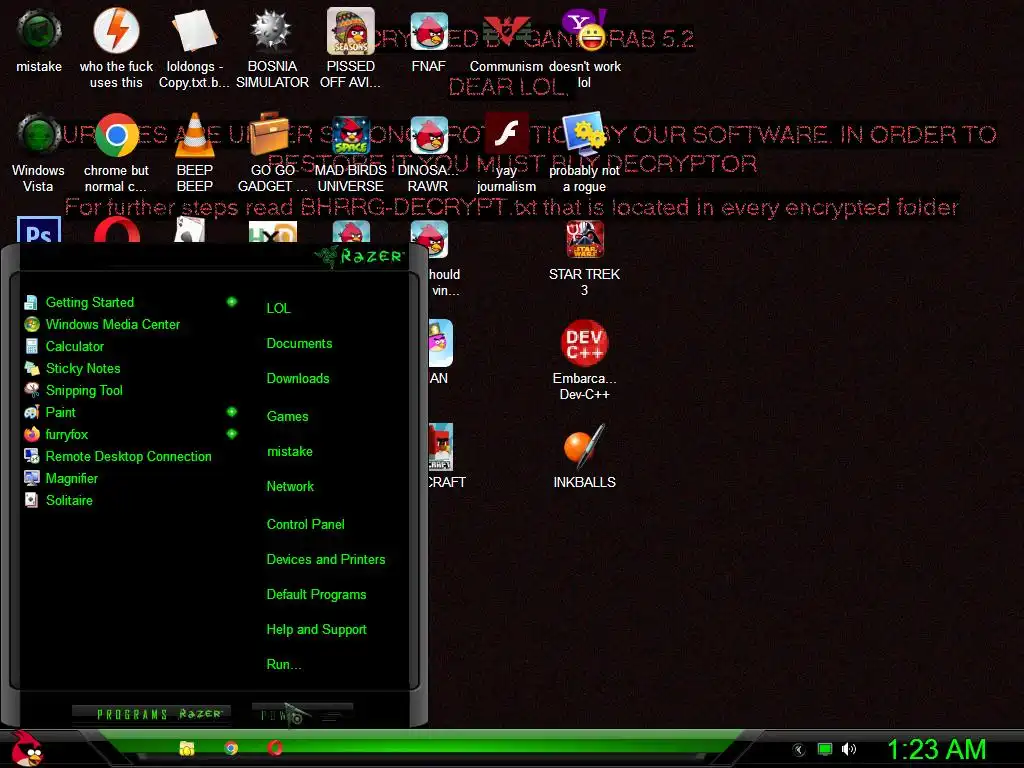Expand Getting Started jump list arrow
This screenshot has width=1024, height=768.
pos(231,302)
